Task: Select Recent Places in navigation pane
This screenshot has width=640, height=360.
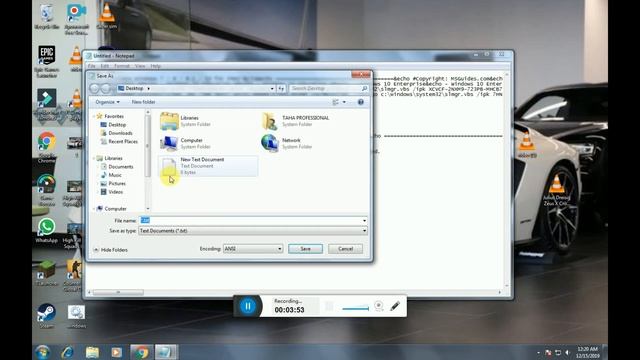Action: click(x=122, y=142)
